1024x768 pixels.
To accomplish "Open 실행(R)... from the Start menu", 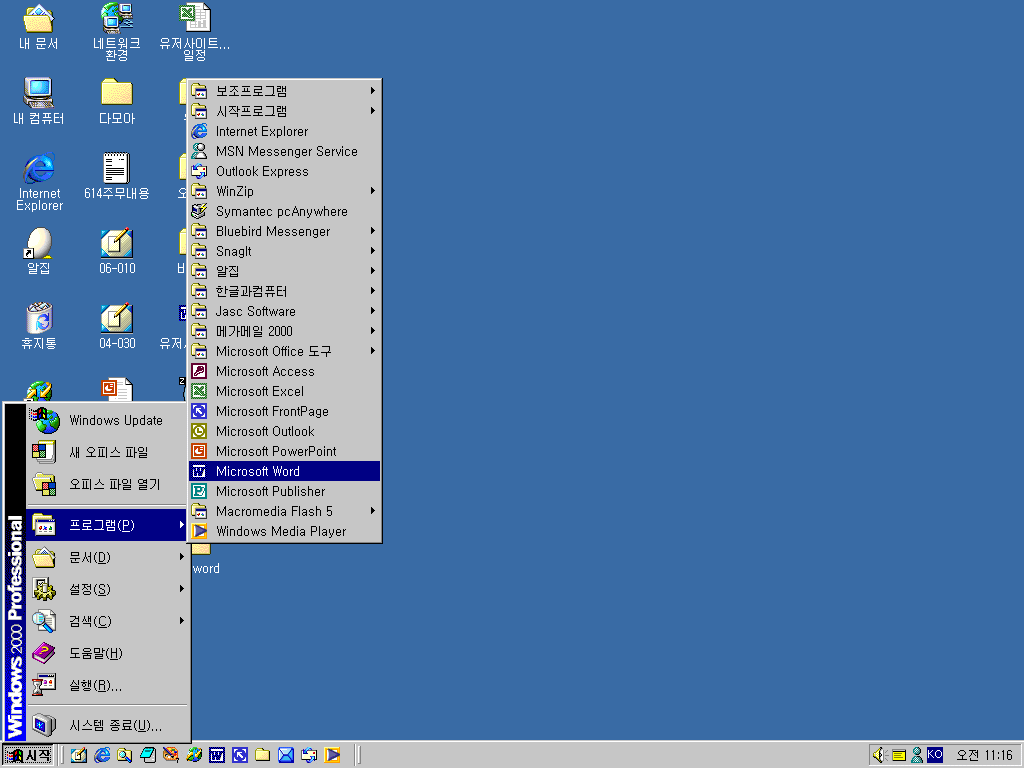I will pos(108,685).
